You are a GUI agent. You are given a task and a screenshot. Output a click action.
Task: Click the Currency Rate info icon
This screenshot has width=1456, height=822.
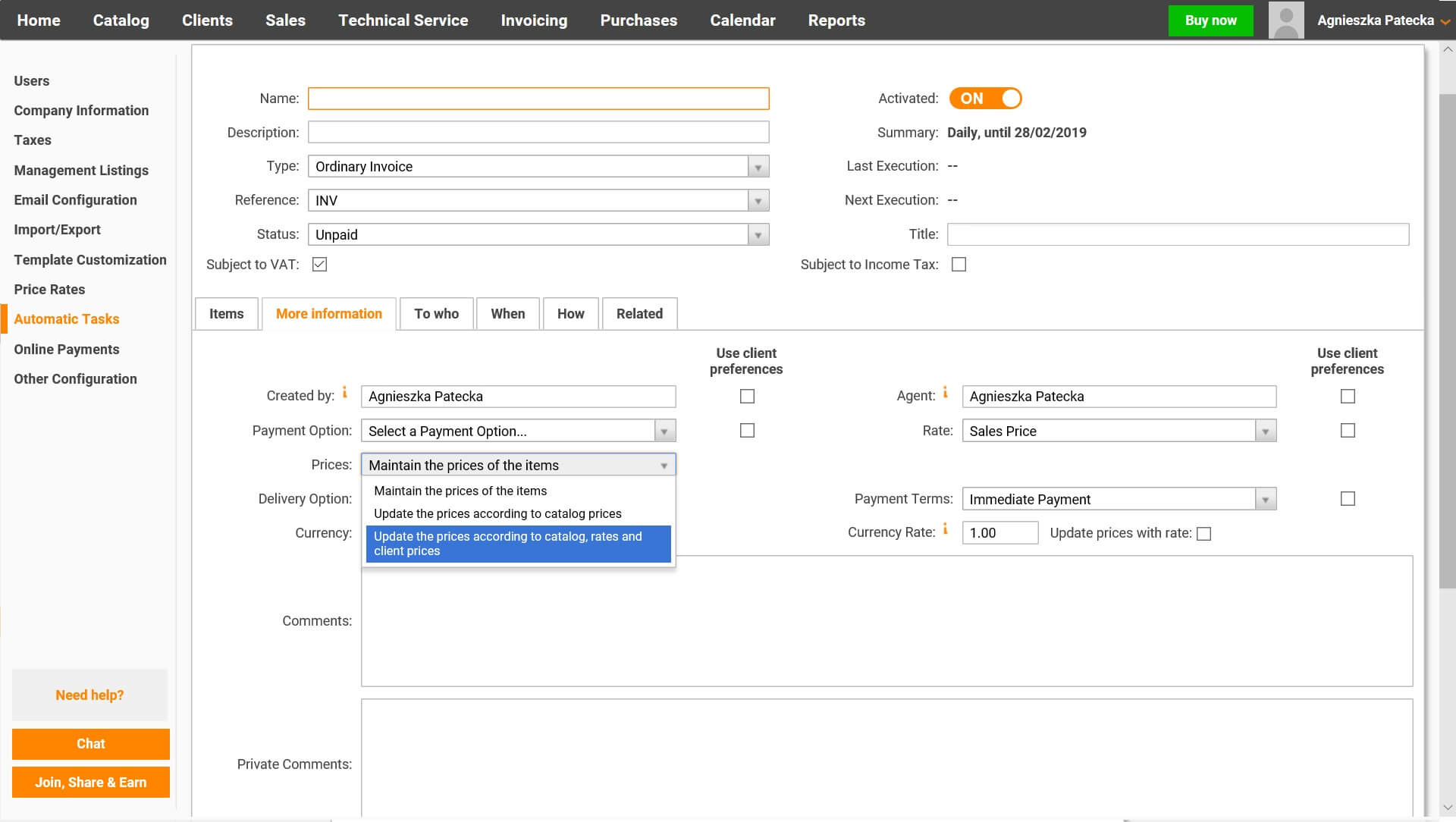(x=945, y=529)
